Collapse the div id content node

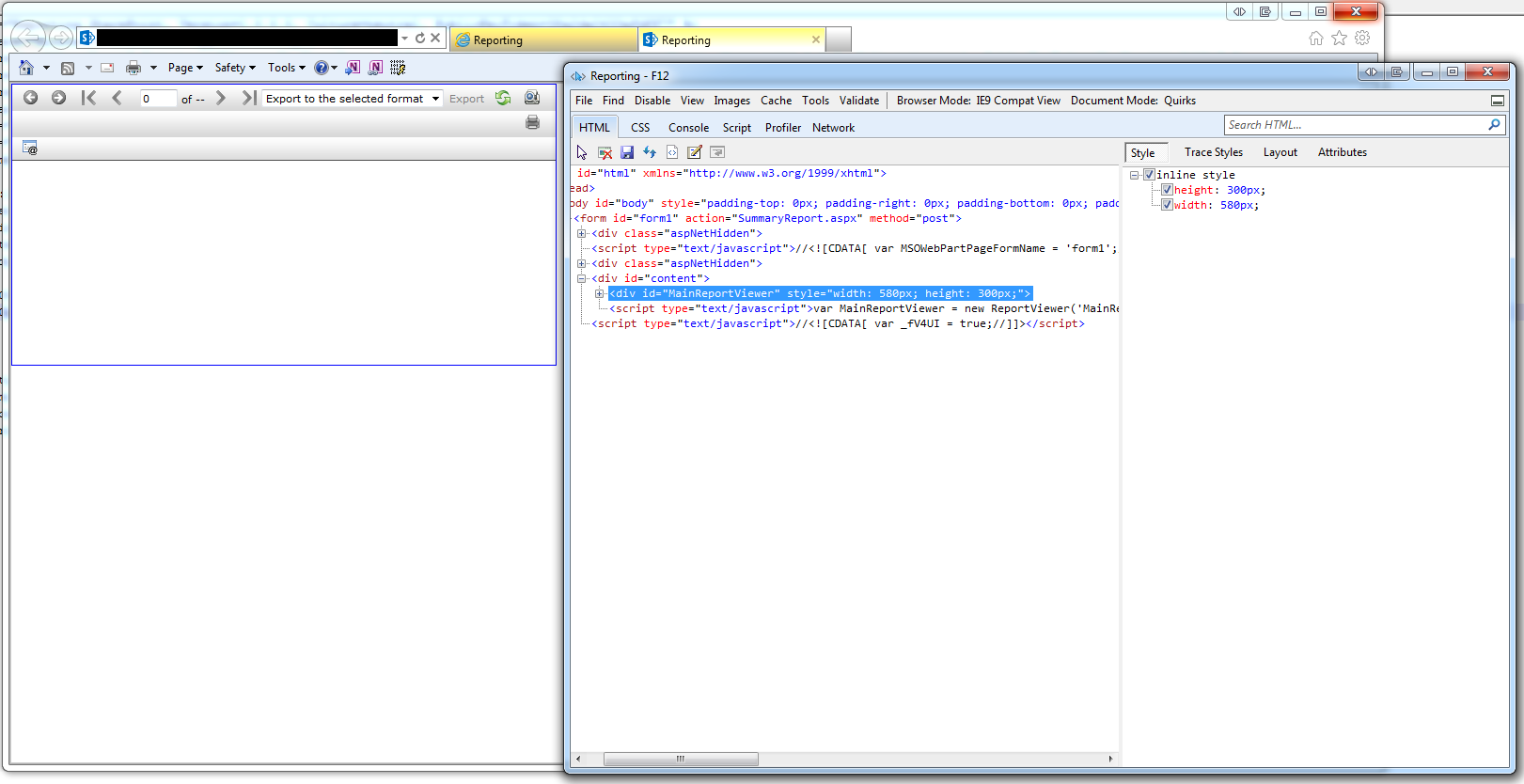point(581,278)
